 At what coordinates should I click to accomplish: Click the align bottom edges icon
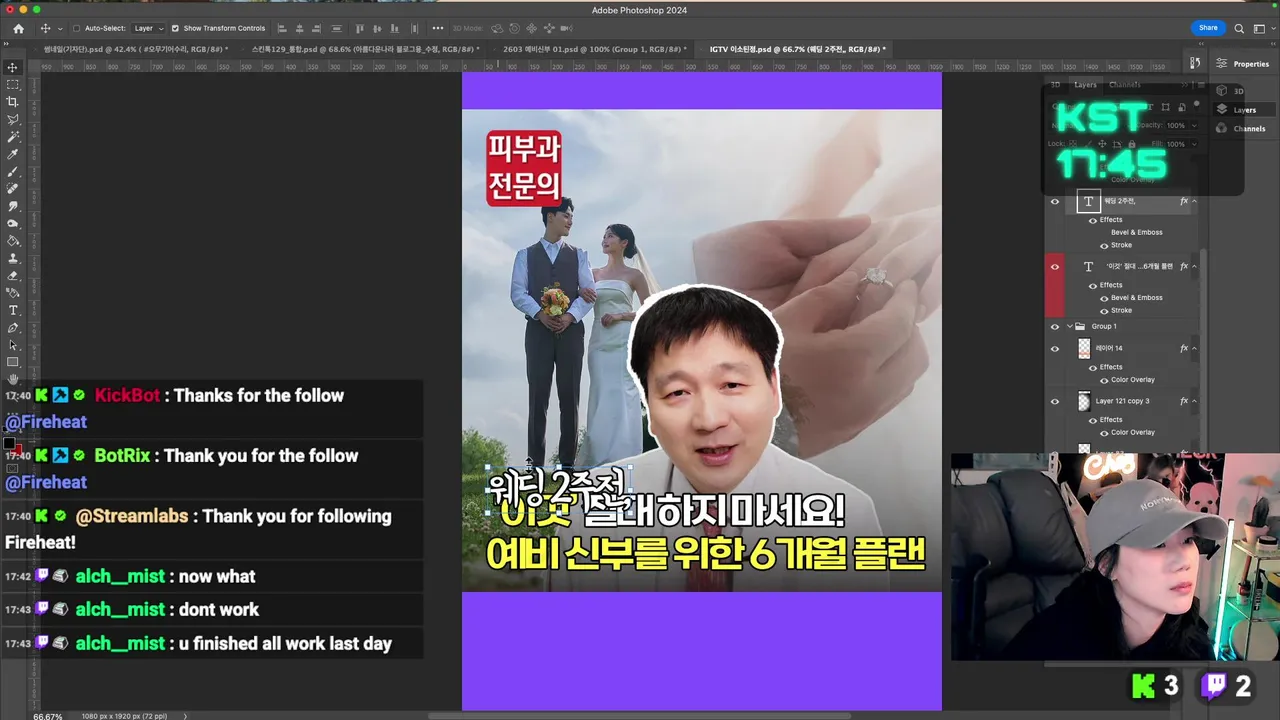[395, 28]
